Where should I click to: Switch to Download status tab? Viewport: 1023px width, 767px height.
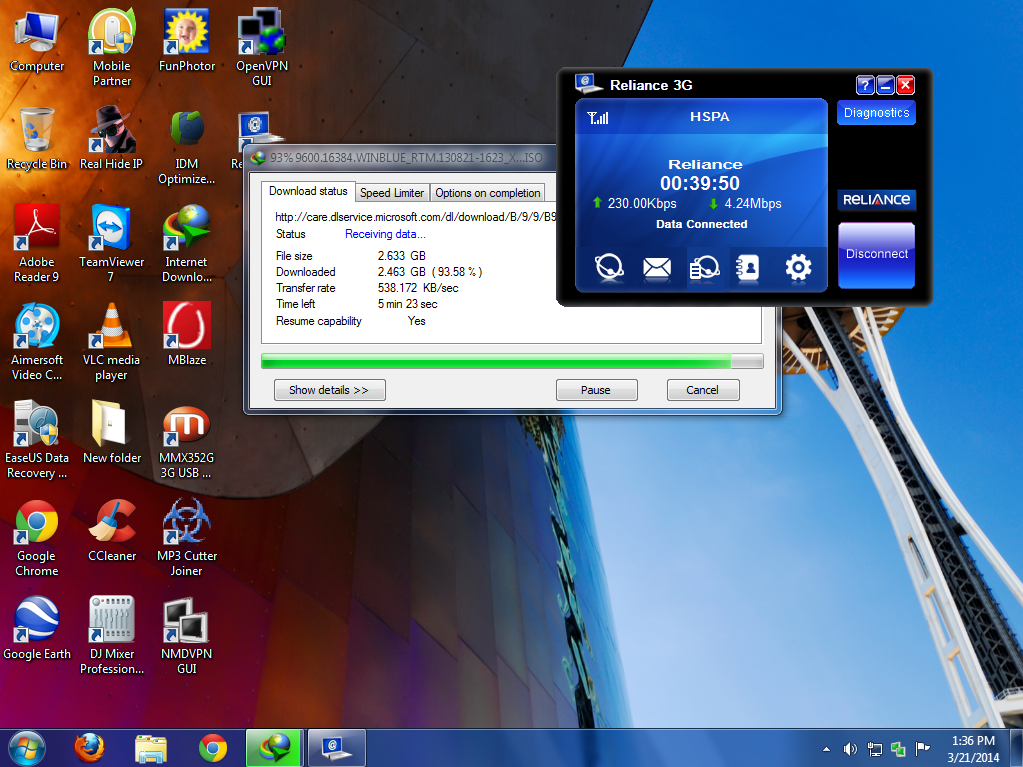[x=308, y=191]
